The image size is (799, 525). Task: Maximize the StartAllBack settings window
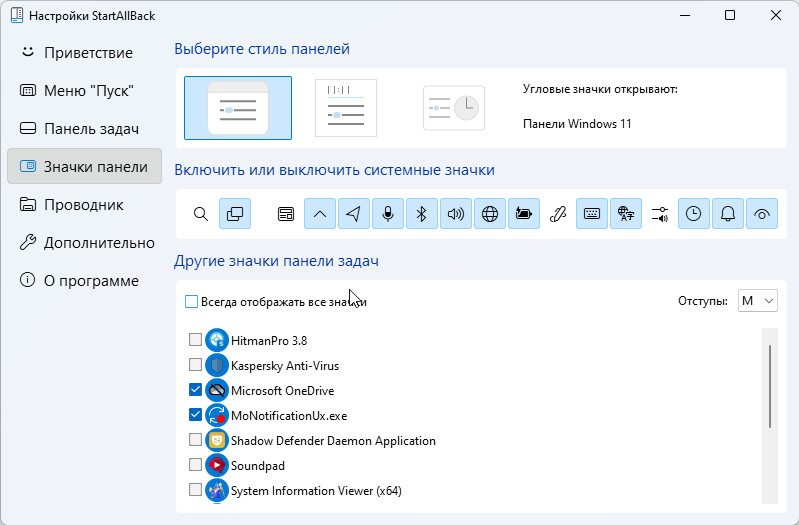730,15
